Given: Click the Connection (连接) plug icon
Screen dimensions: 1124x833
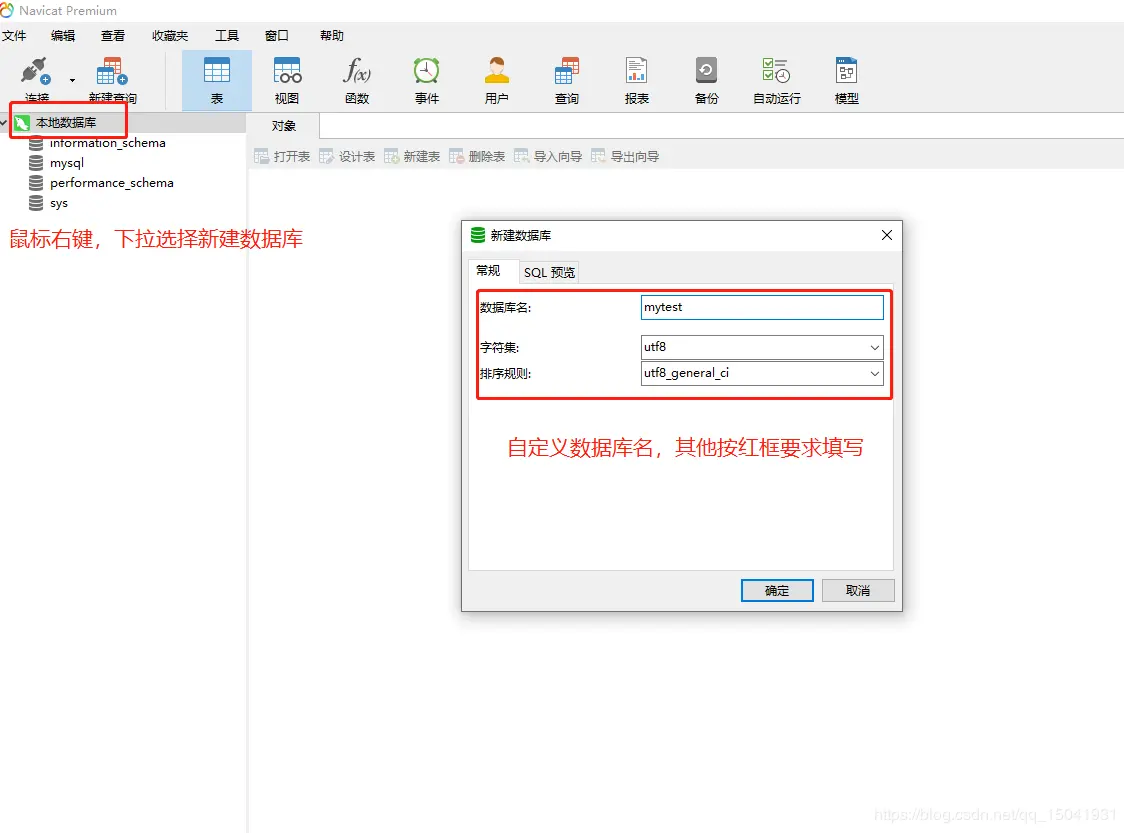Looking at the screenshot, I should point(36,72).
